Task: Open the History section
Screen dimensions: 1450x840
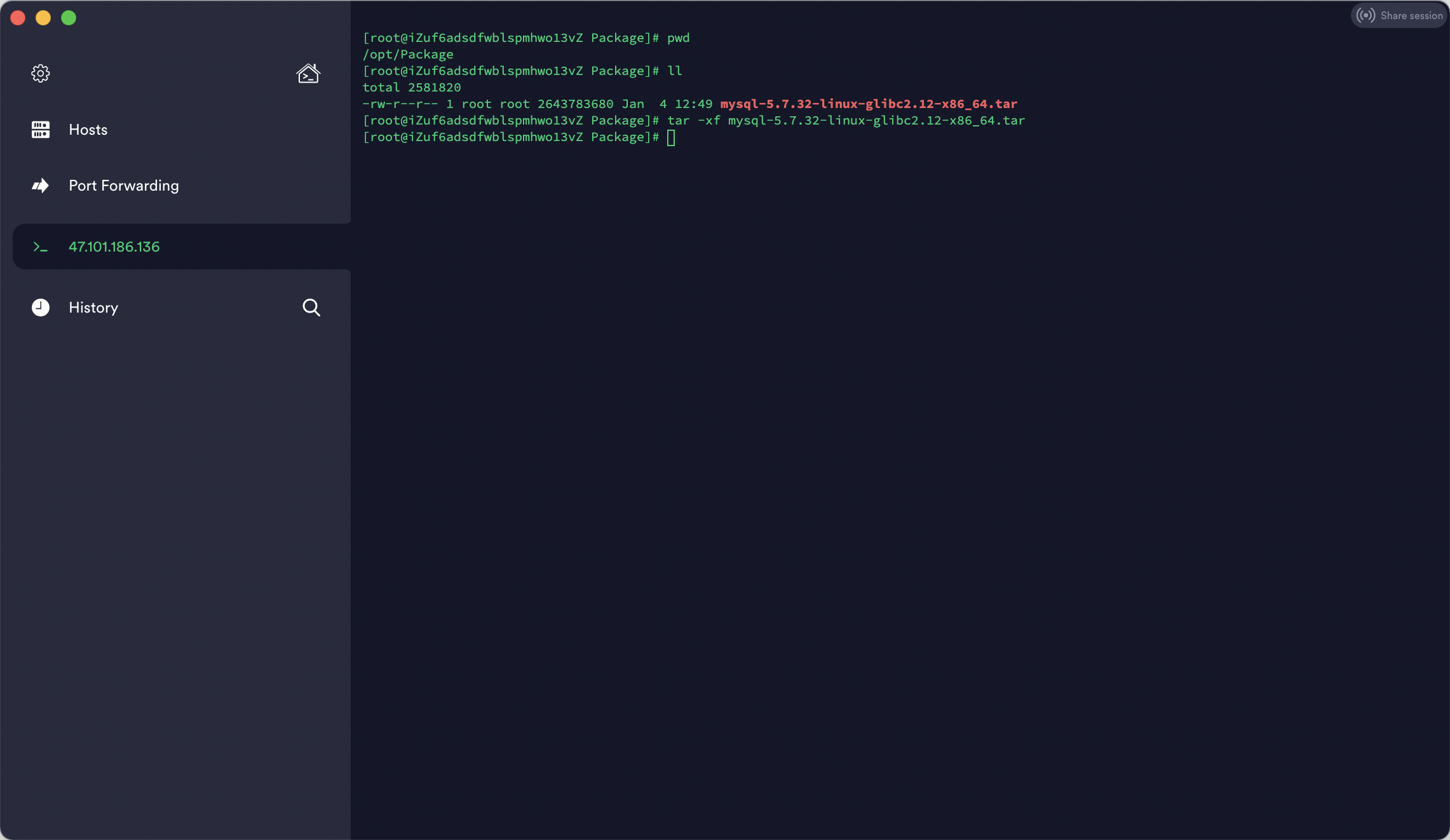Action: coord(93,308)
